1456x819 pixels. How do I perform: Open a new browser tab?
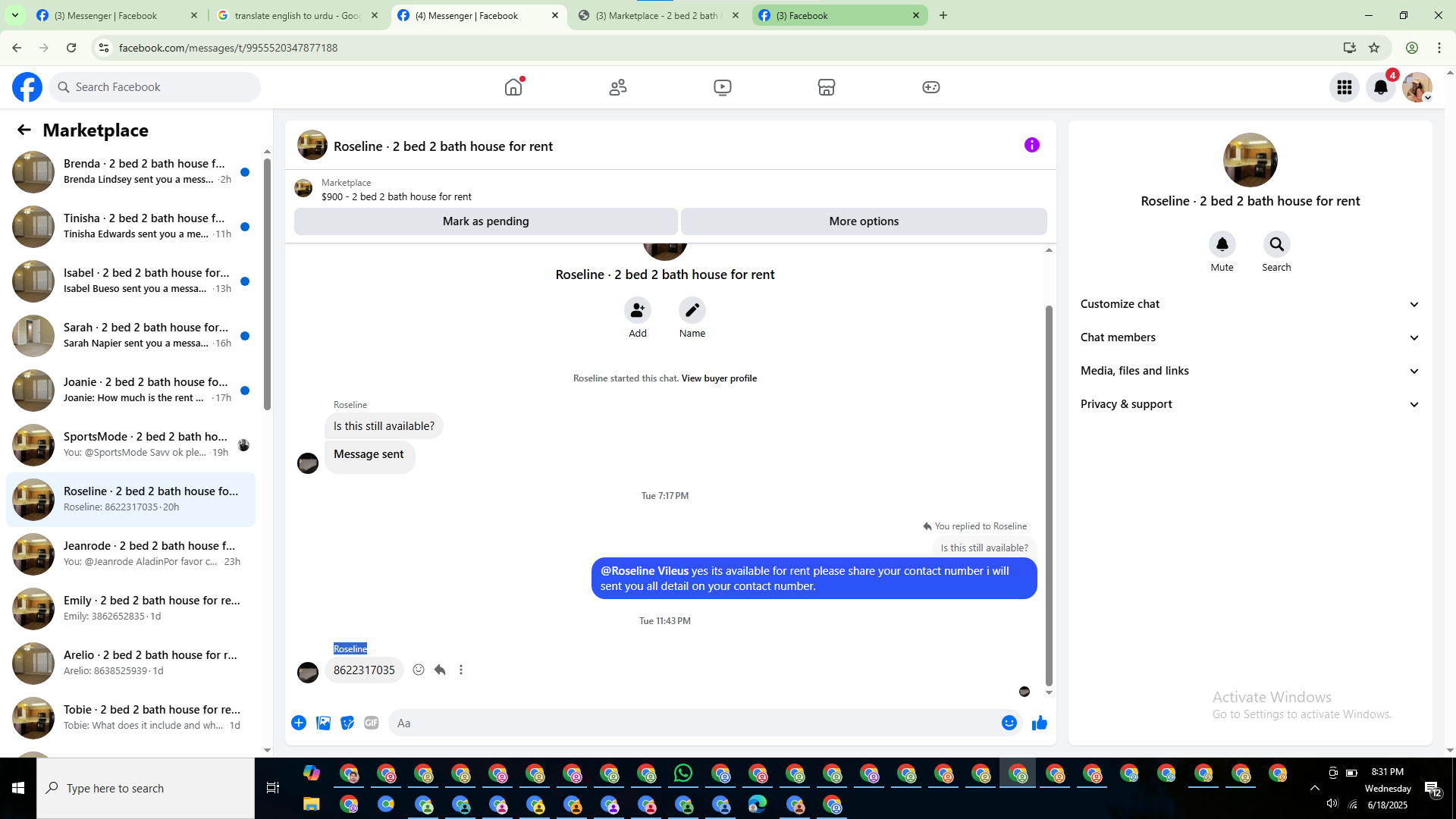(x=943, y=15)
